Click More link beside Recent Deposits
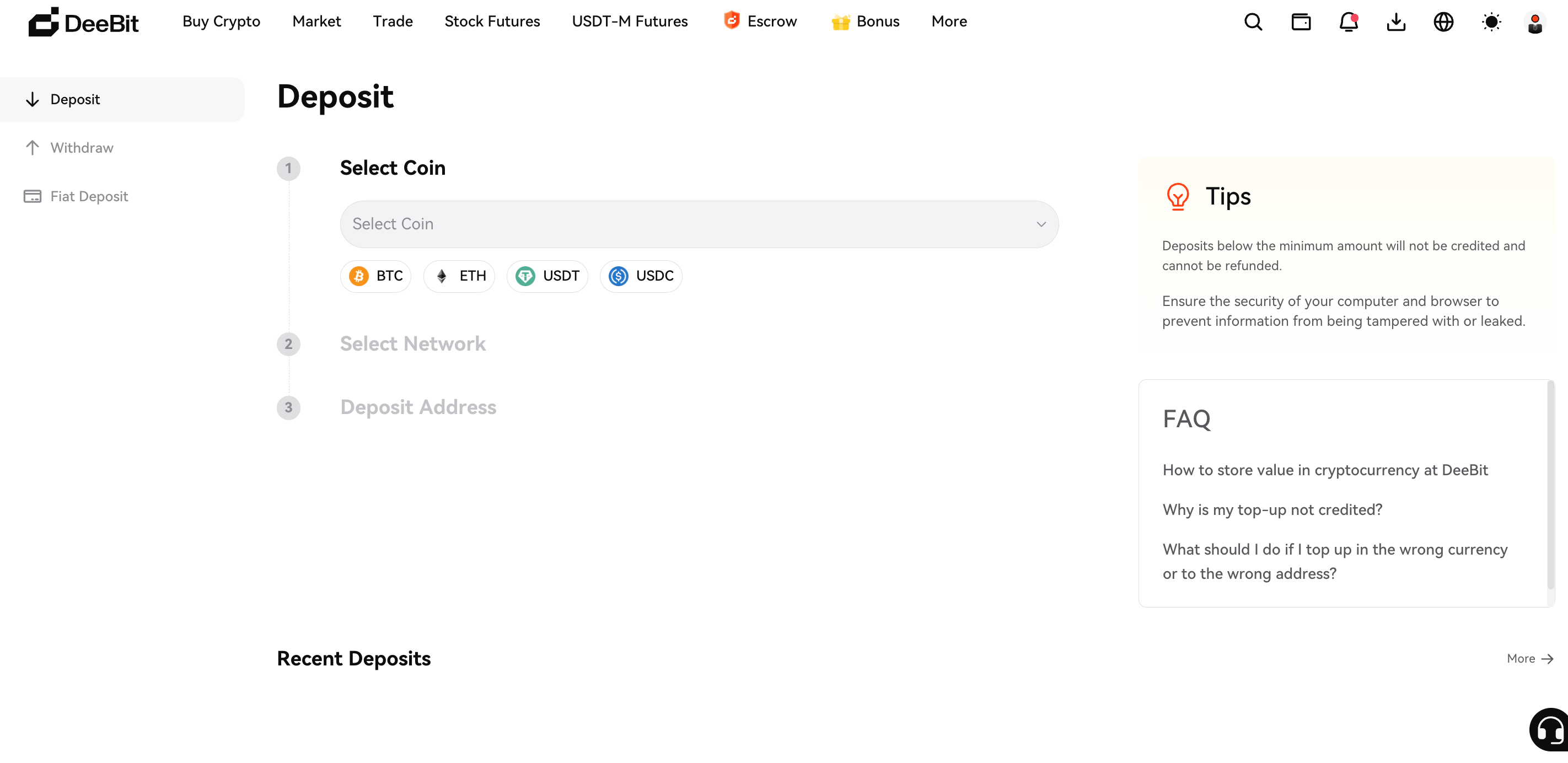 click(1529, 658)
